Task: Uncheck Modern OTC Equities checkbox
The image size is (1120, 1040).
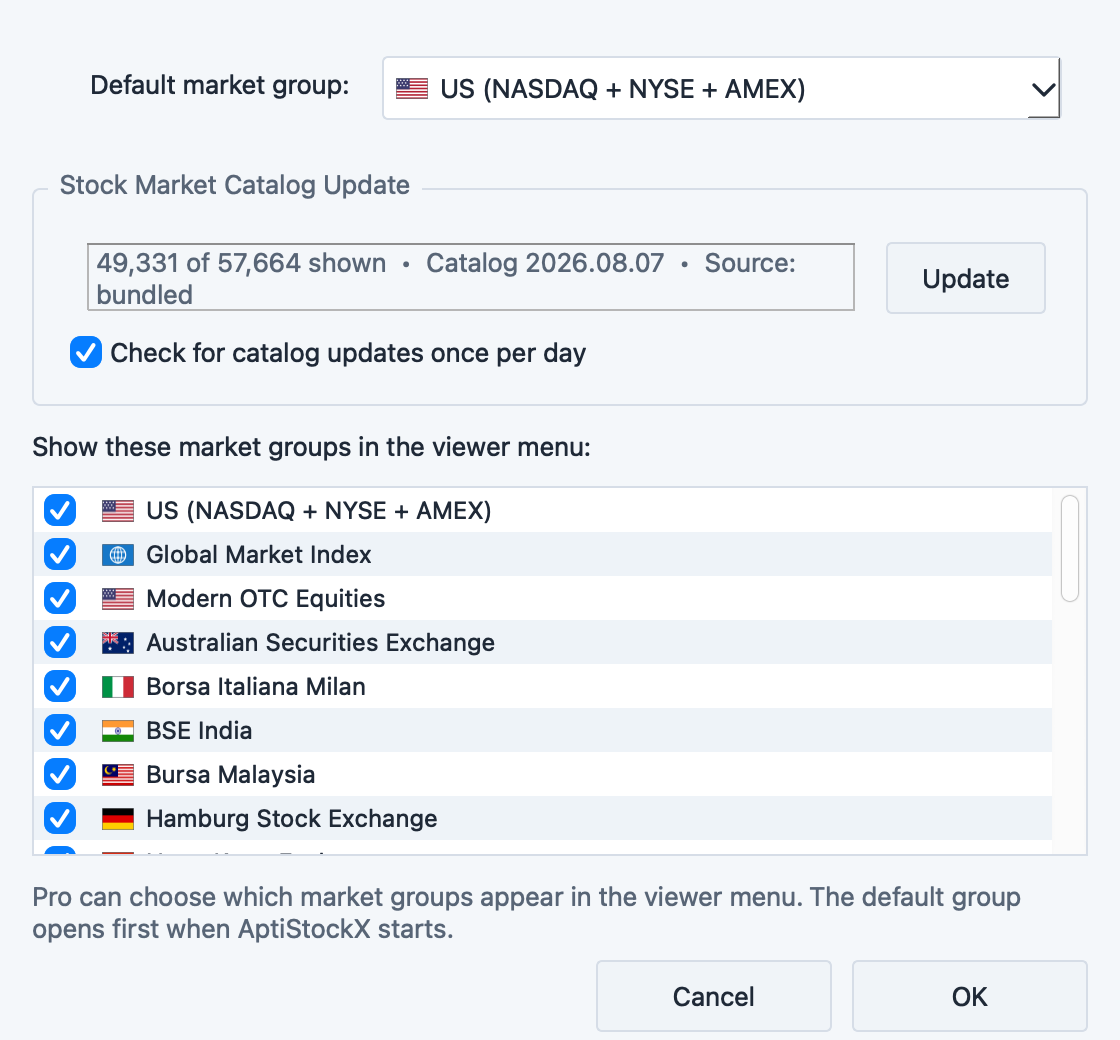Action: (60, 599)
